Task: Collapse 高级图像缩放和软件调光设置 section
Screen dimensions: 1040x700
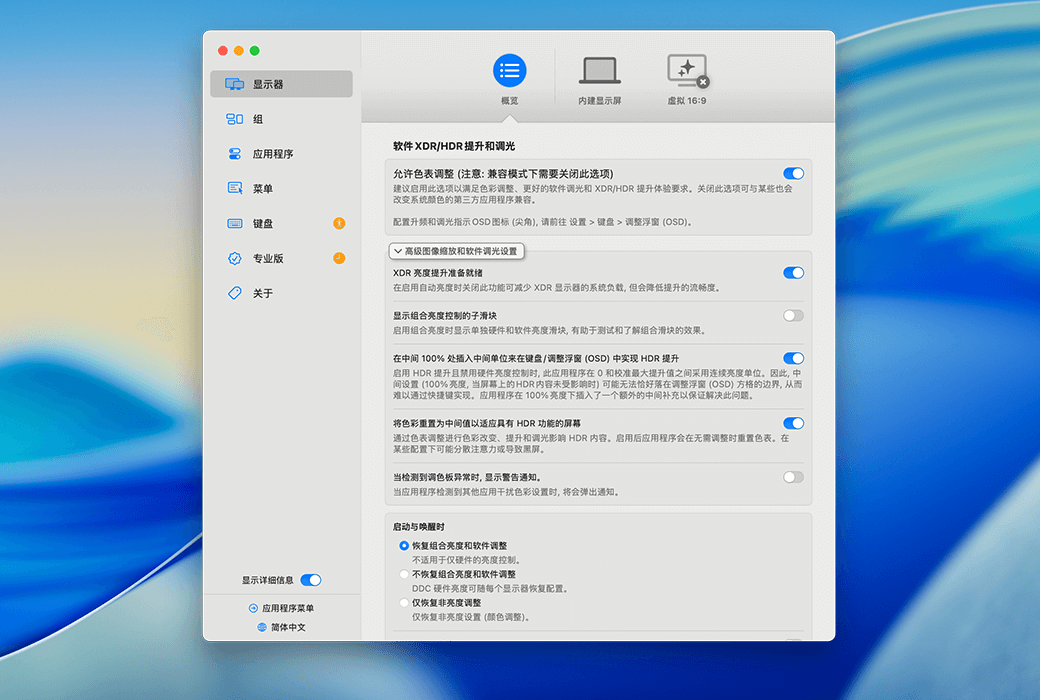Action: click(455, 251)
